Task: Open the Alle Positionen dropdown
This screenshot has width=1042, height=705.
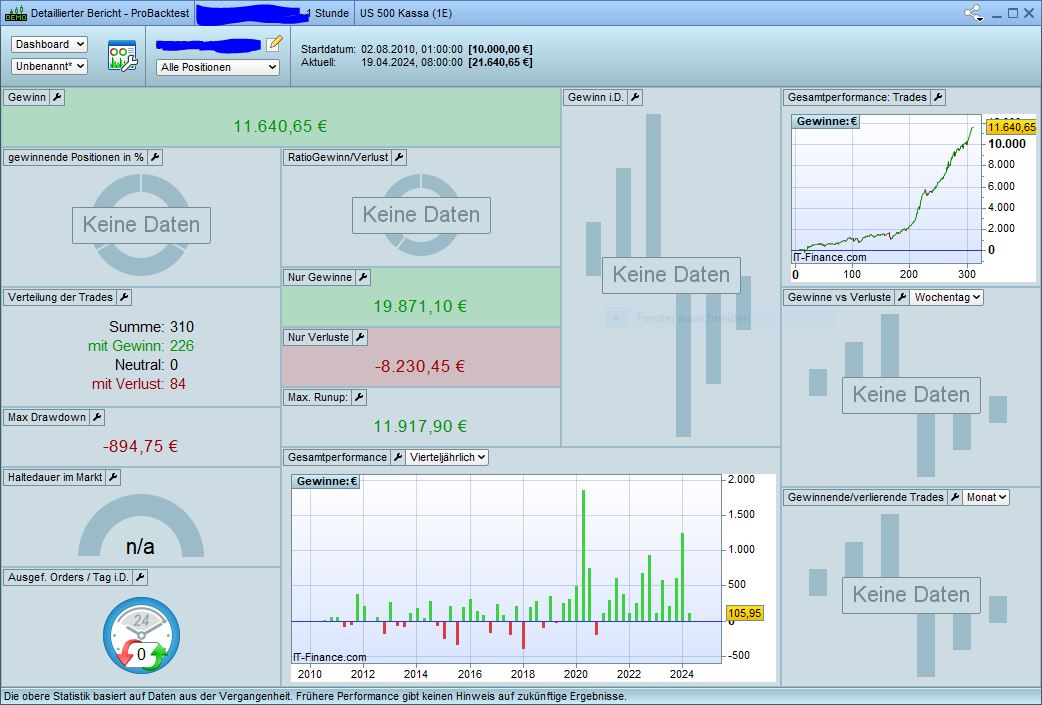Action: point(218,67)
